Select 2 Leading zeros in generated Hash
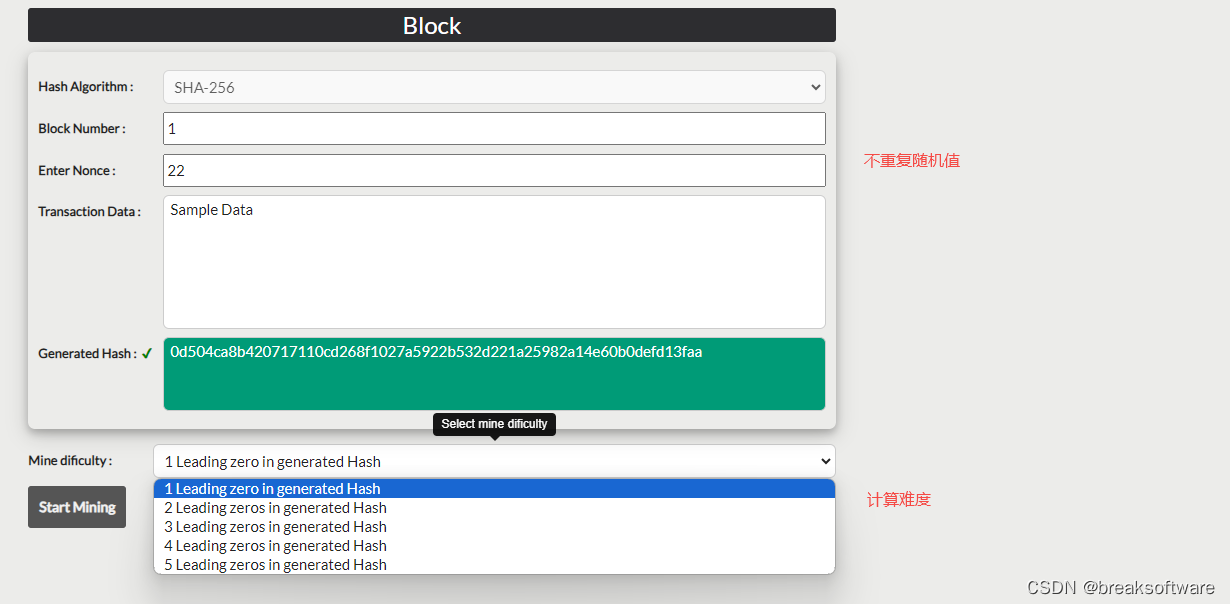Image resolution: width=1230 pixels, height=604 pixels. pyautogui.click(x=494, y=508)
